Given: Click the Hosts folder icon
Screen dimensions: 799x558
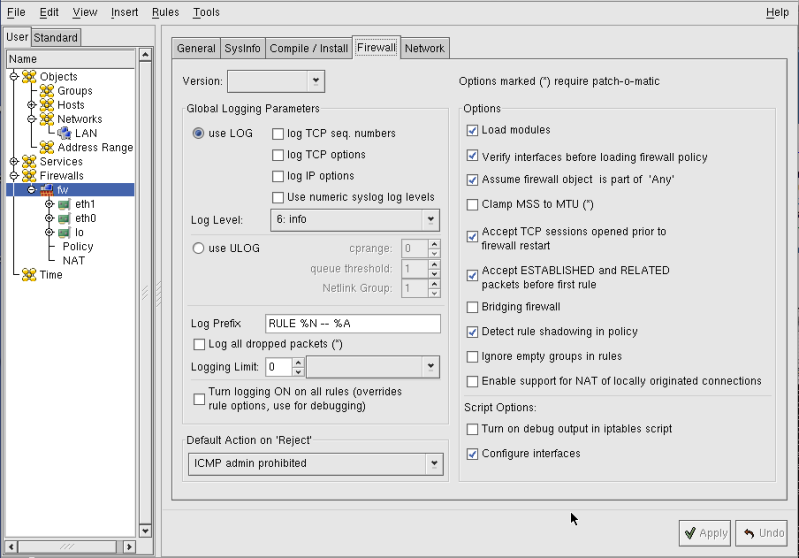Looking at the screenshot, I should click(x=46, y=105).
